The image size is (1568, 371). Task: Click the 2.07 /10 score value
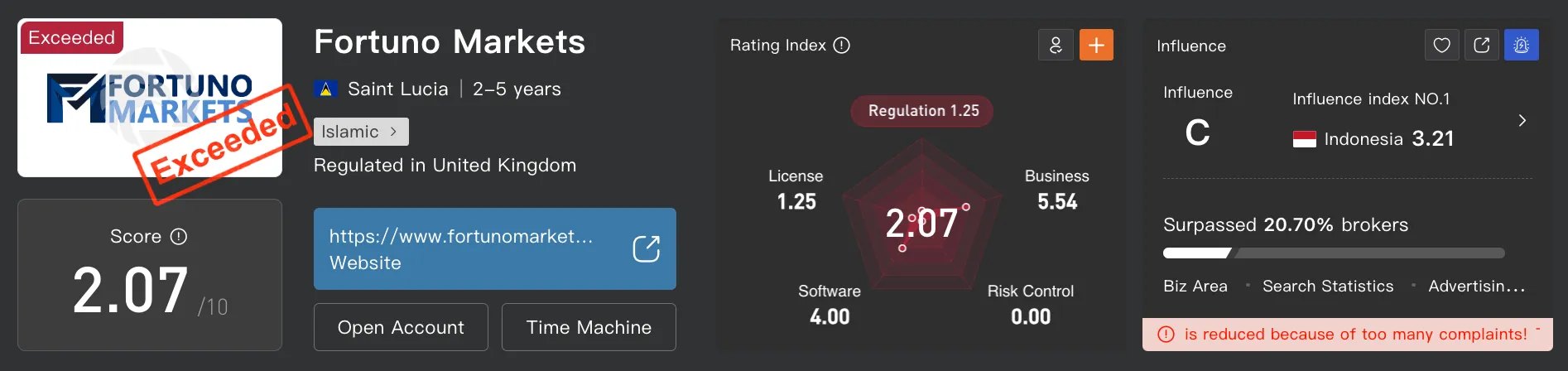(x=150, y=291)
